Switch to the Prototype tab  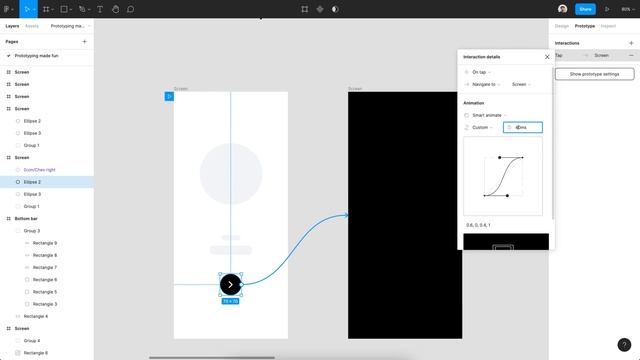[584, 26]
